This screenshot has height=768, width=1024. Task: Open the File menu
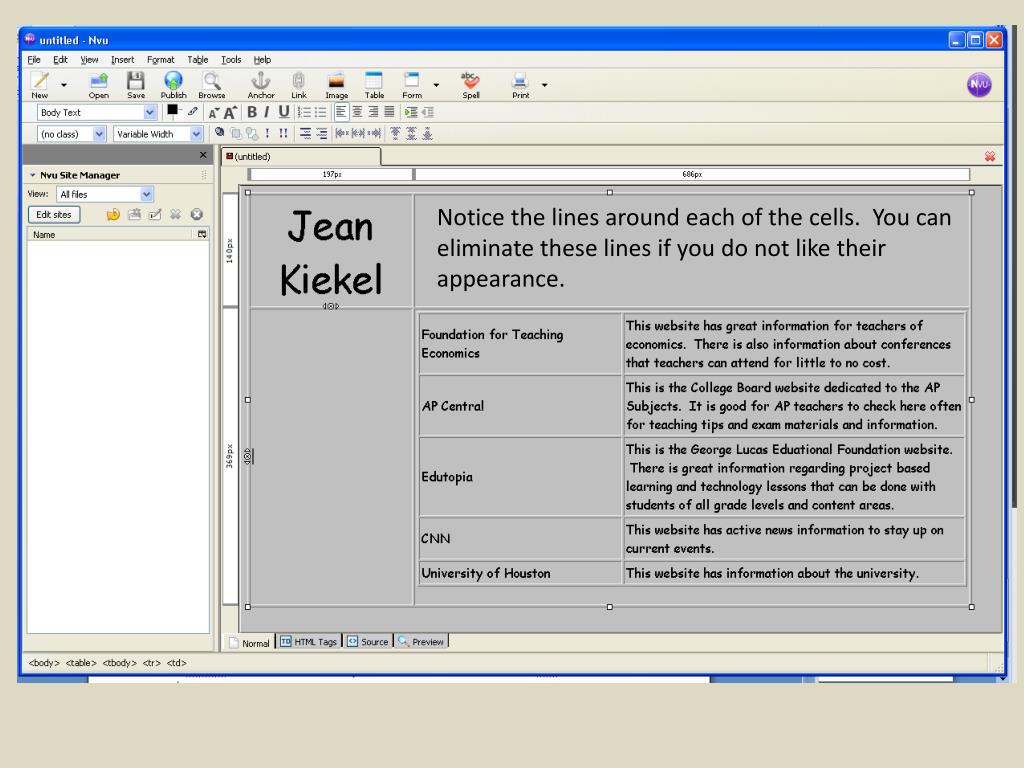tap(34, 59)
